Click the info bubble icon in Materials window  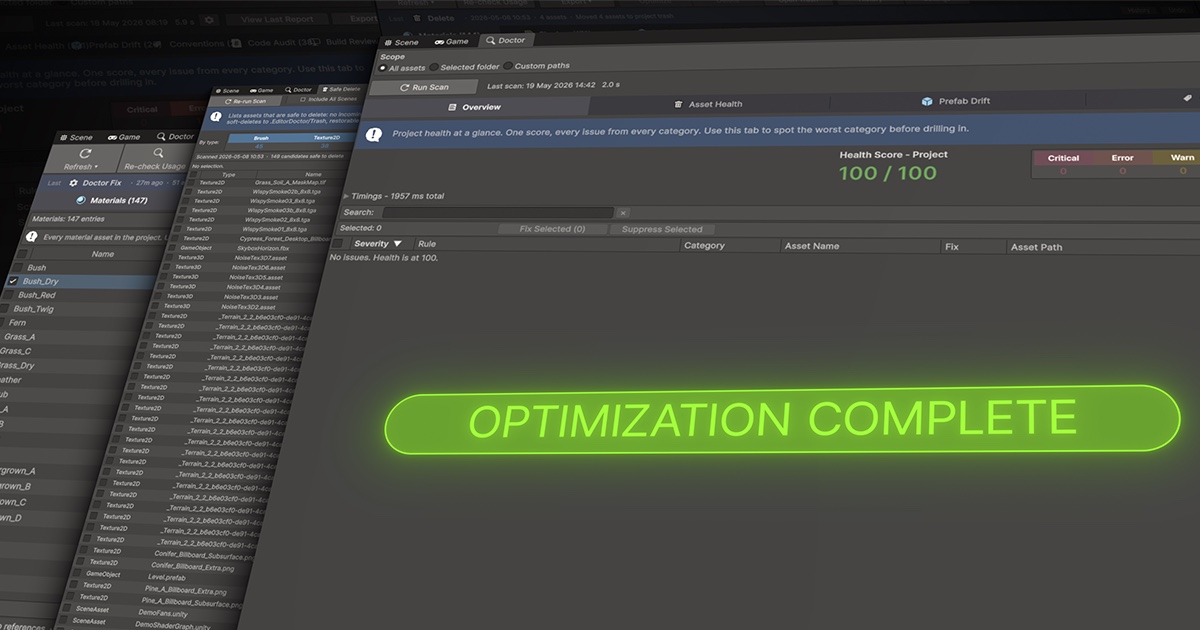33,237
